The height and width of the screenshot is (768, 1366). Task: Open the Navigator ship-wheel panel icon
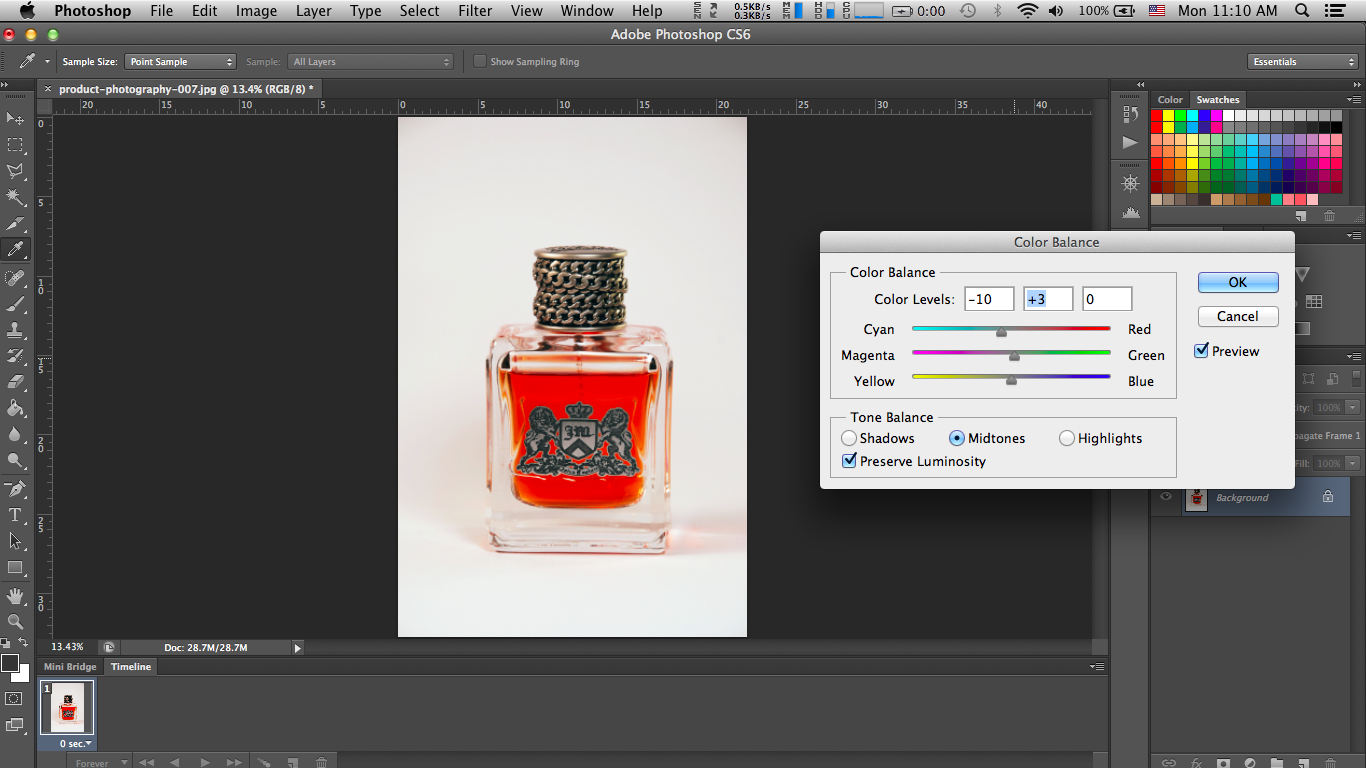point(1131,184)
